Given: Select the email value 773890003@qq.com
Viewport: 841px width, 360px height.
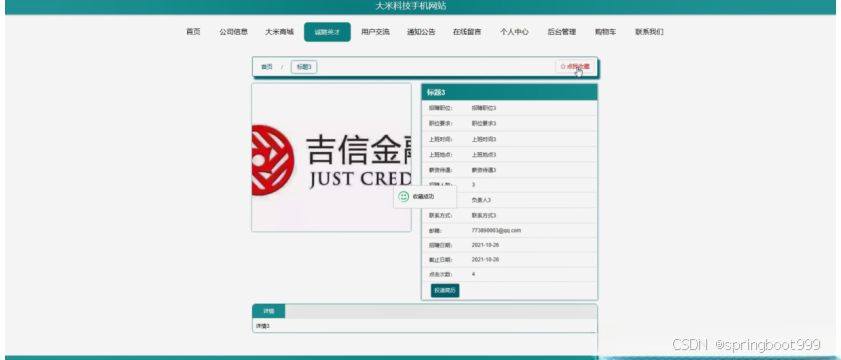Looking at the screenshot, I should point(496,231).
